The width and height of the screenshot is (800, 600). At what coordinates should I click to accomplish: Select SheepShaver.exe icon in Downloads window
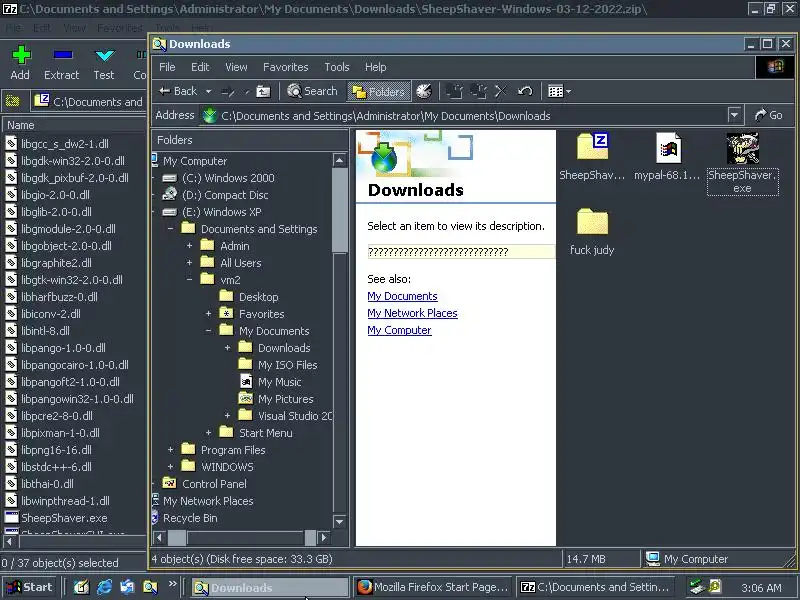[742, 163]
